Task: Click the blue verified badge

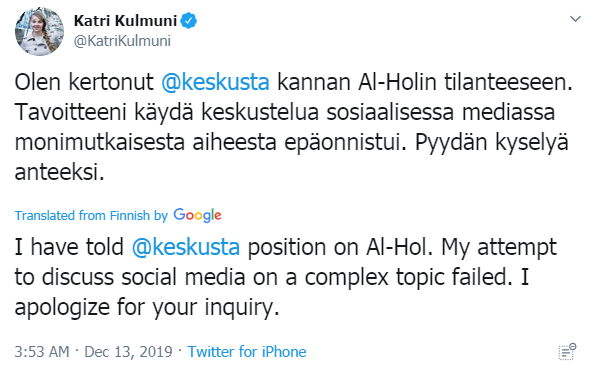Action: 189,20
